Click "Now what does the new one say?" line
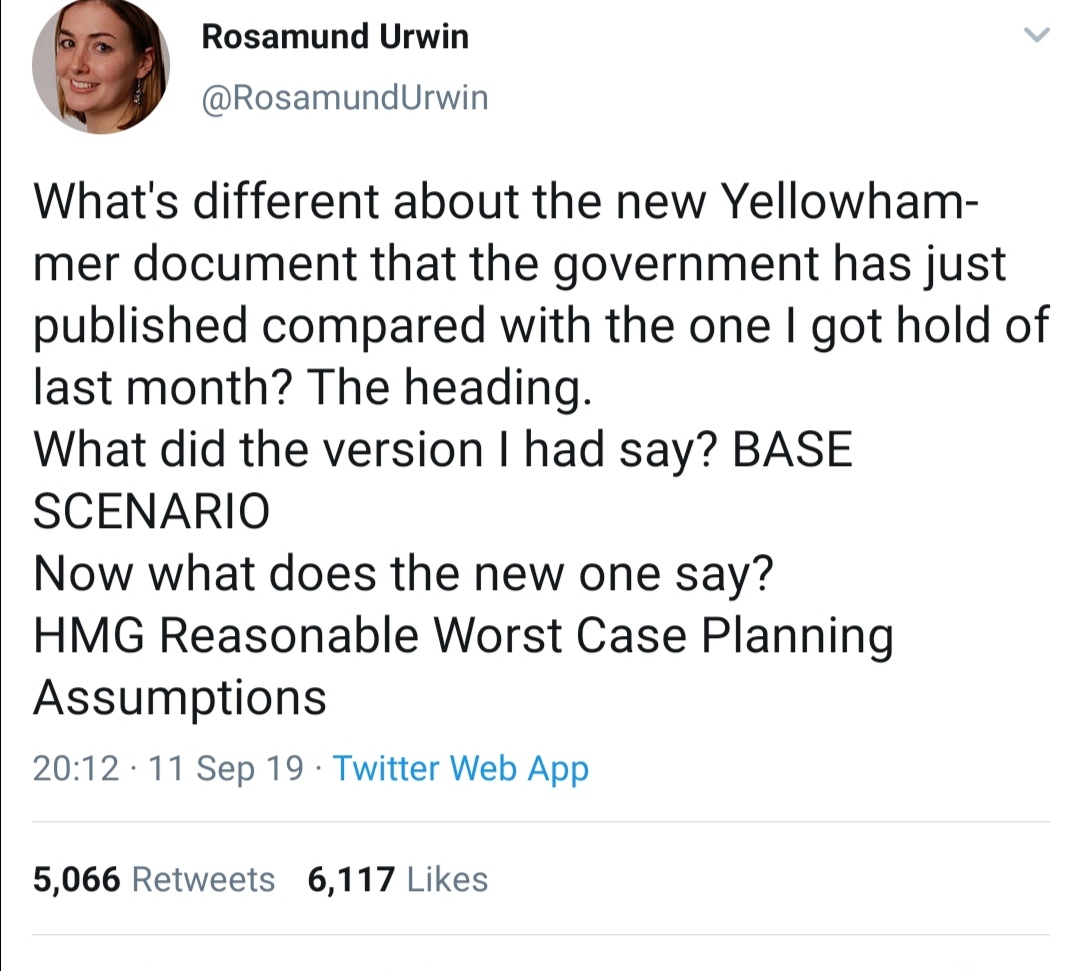The height and width of the screenshot is (971, 1080). tap(404, 574)
